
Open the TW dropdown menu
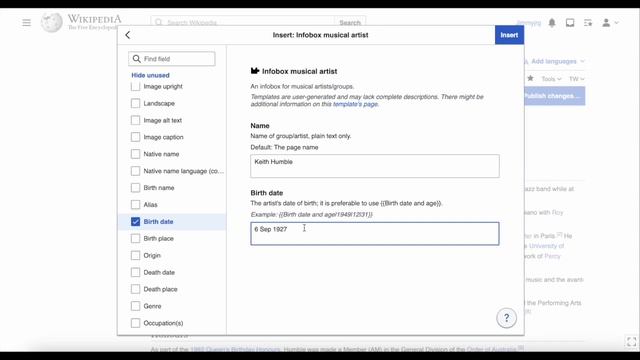[577, 79]
